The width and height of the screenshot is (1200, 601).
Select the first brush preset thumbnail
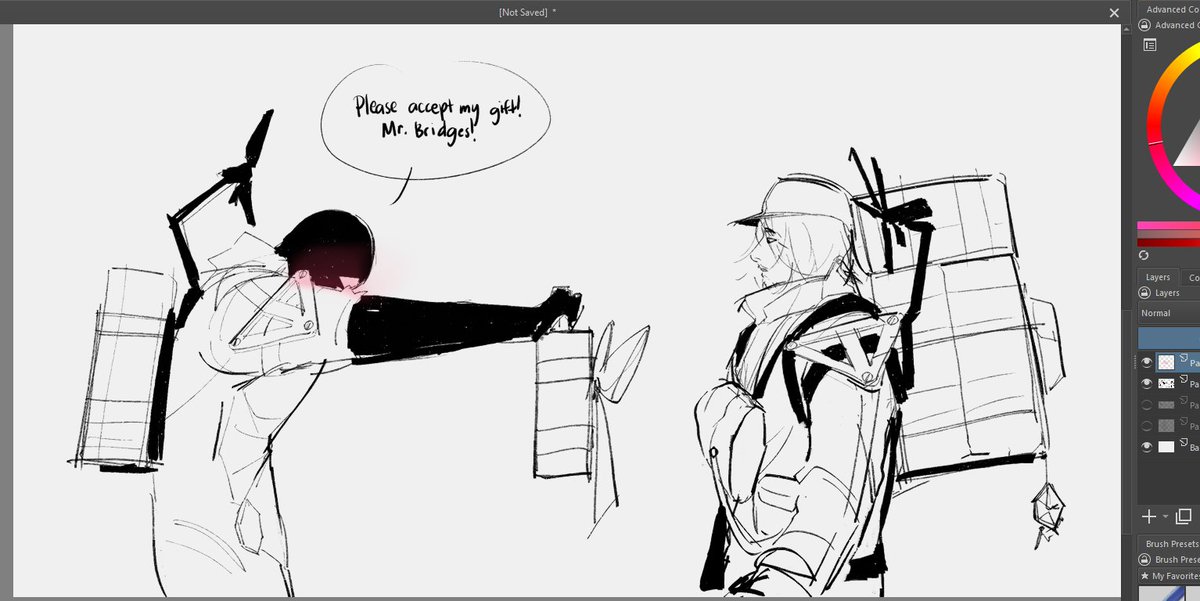click(x=1160, y=594)
